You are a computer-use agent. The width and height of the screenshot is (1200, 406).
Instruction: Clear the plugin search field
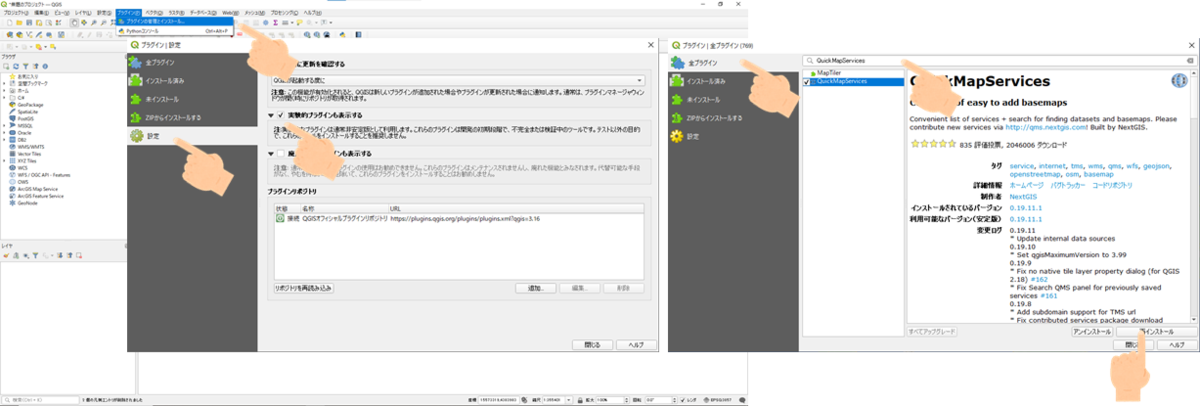(1190, 60)
